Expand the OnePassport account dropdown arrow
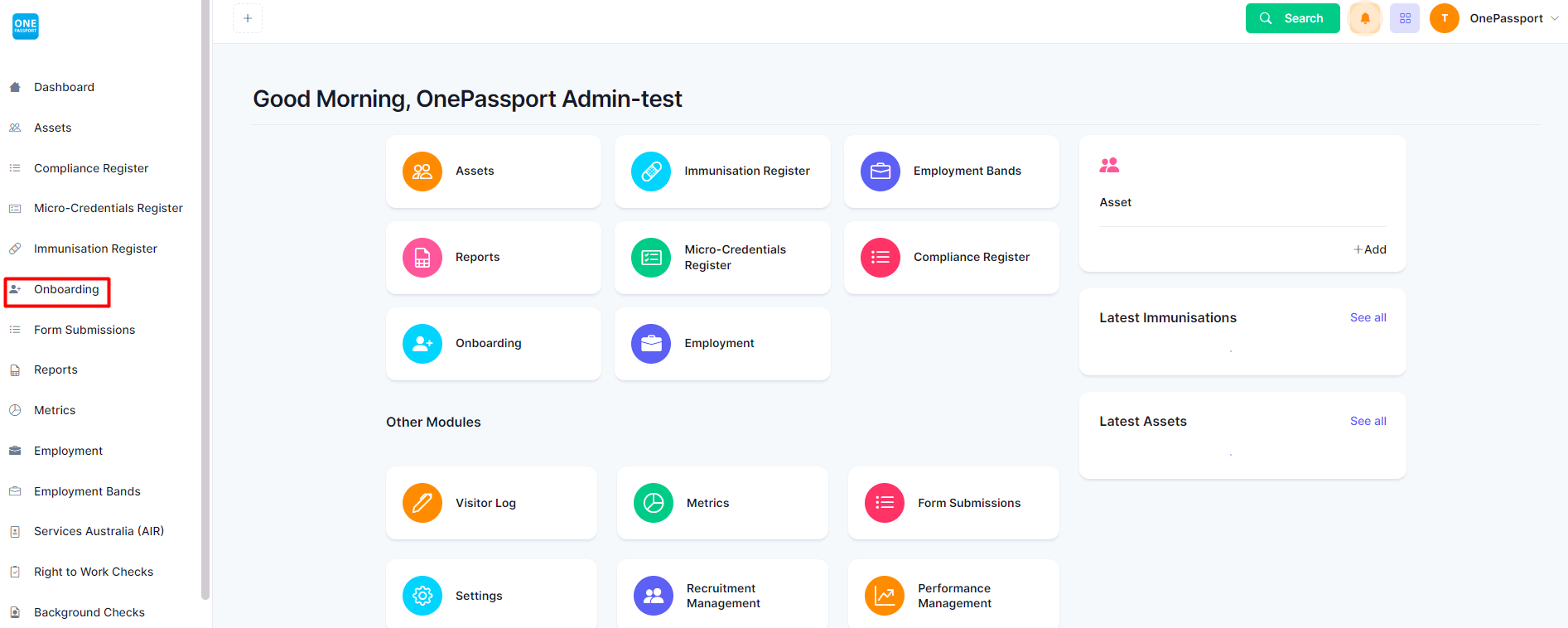 click(x=1554, y=18)
